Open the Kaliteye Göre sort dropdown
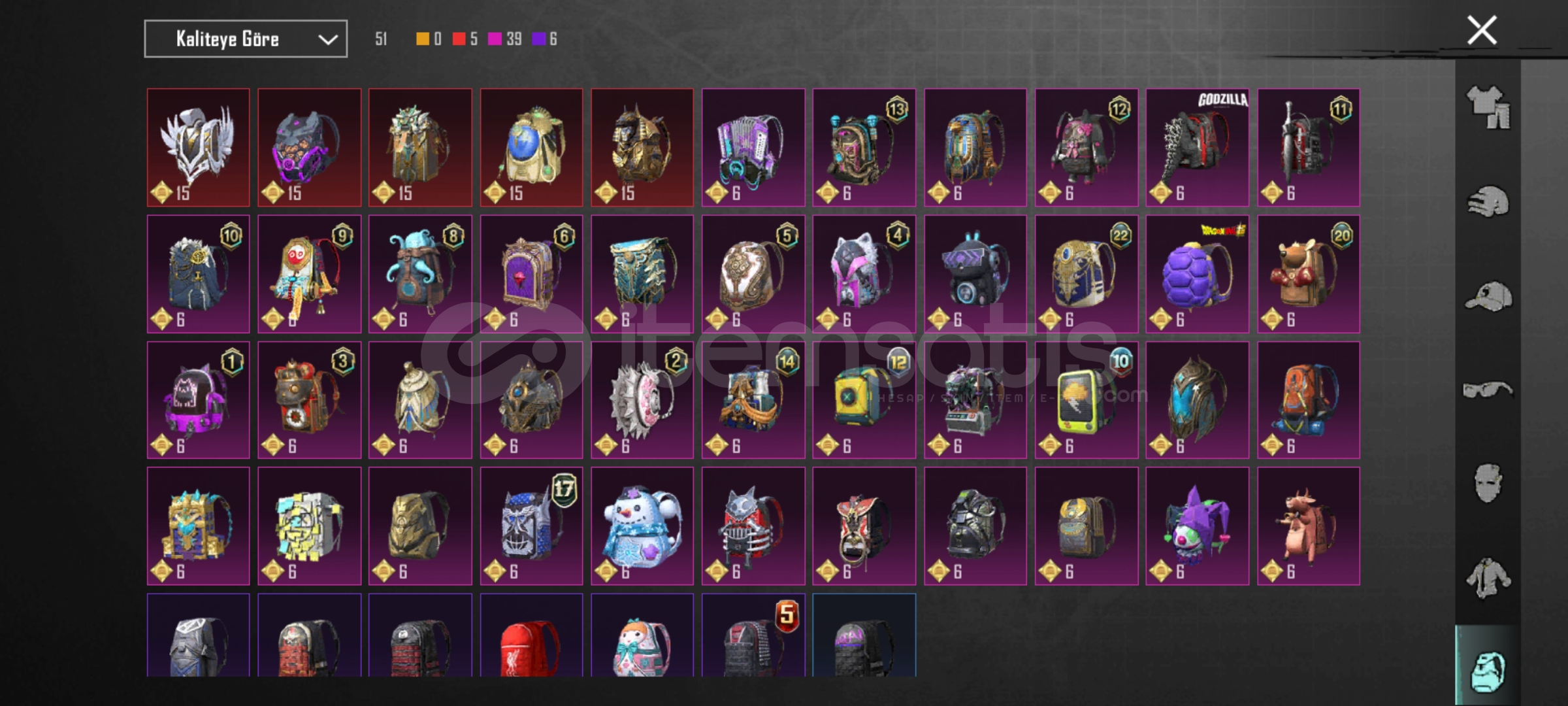The width and height of the screenshot is (1568, 706). coord(246,39)
